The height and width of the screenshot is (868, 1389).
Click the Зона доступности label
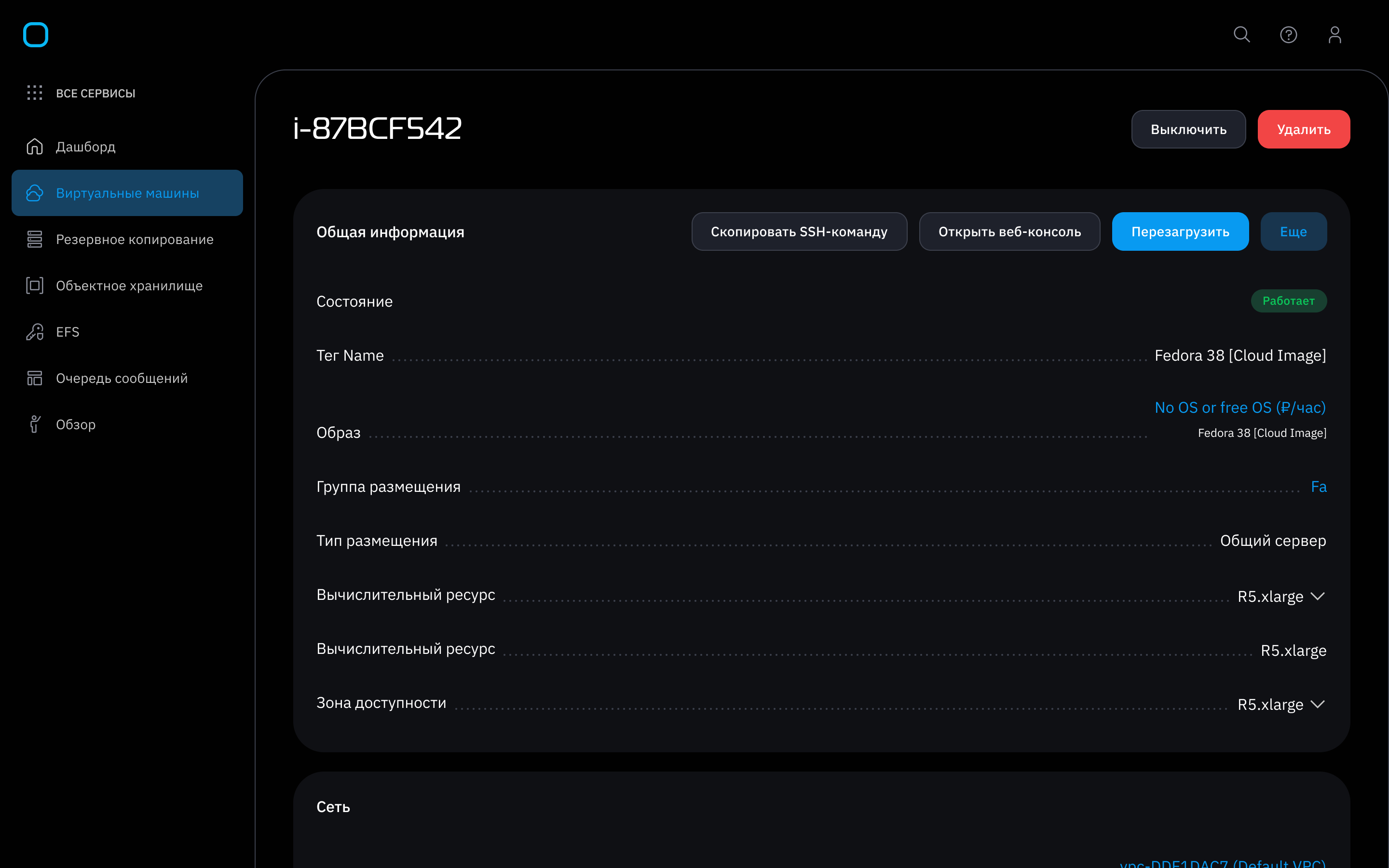[x=381, y=703]
